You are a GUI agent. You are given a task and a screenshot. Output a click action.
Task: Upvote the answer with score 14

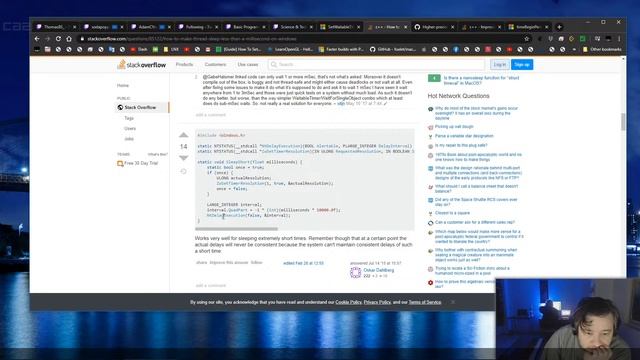click(184, 135)
